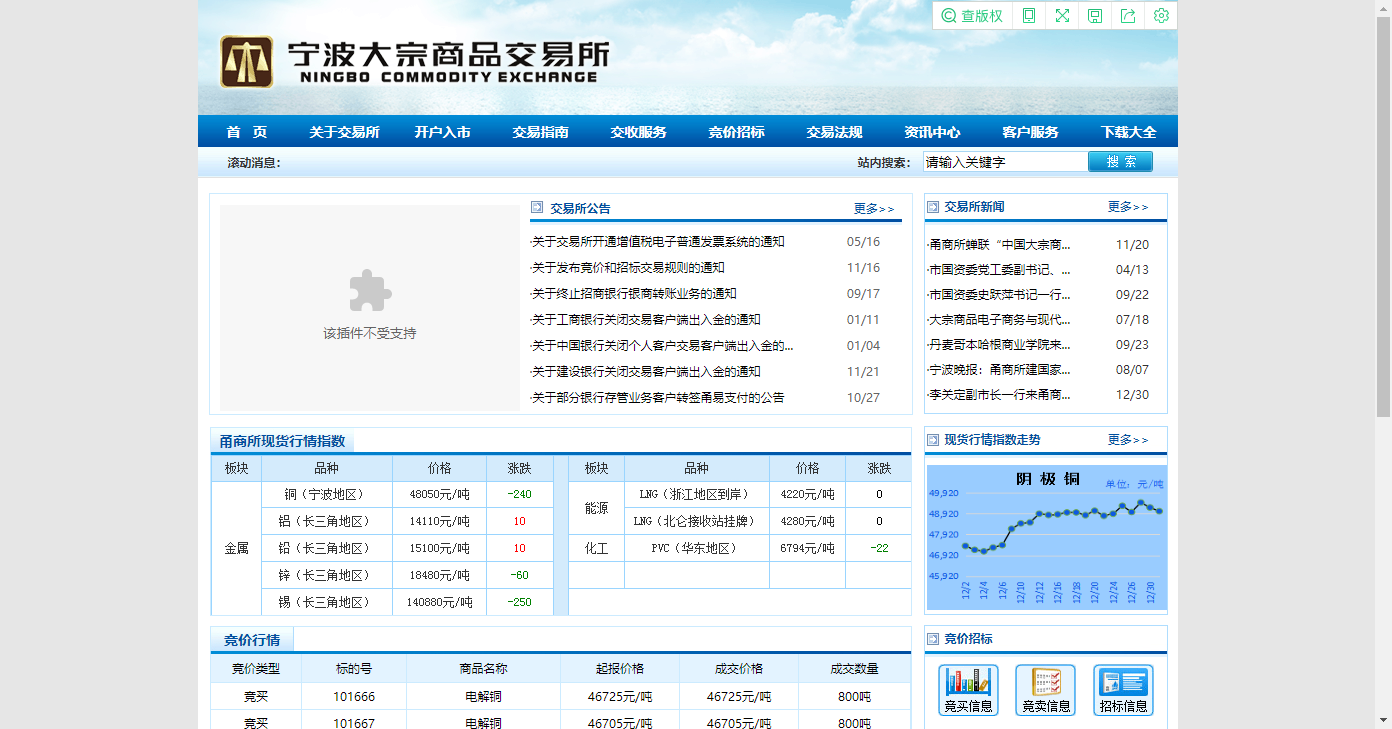Screen dimensions: 1392x729
Task: Open news 市国资委党工委副书记
Action: 1000,270
